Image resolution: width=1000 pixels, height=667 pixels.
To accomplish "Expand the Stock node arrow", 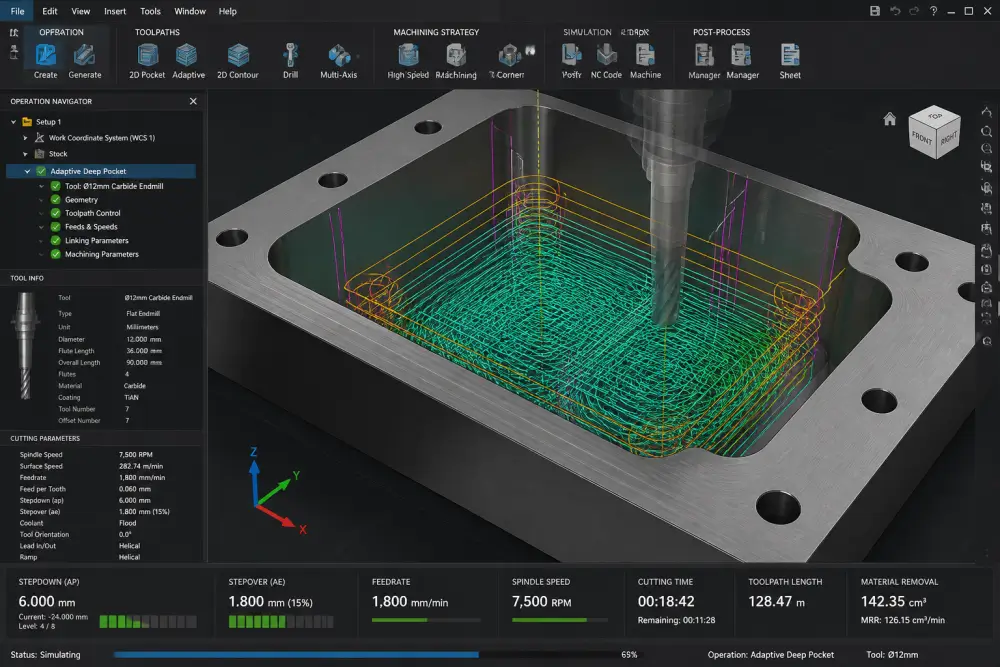I will (26, 154).
